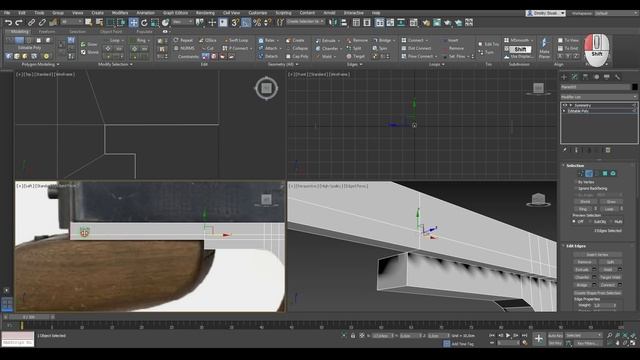Select the Unlink Selection tool
Viewport: 640px width, 360px height.
[x=42, y=22]
